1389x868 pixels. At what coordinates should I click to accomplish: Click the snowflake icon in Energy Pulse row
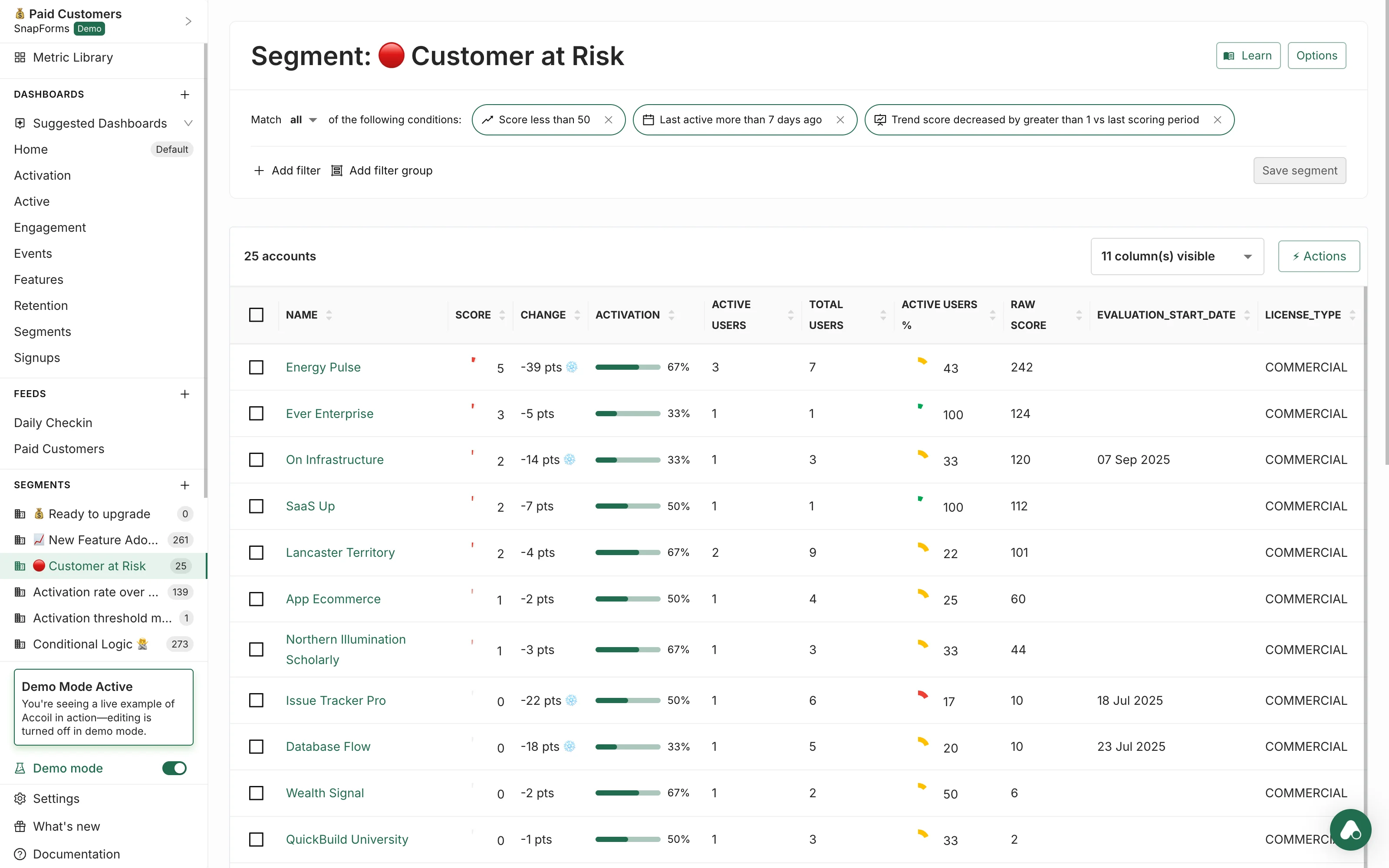572,367
